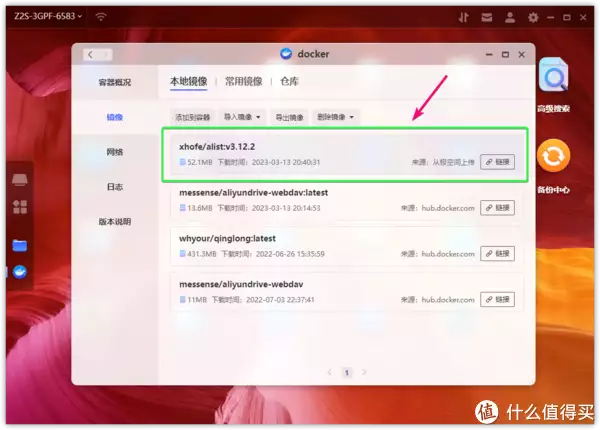The height and width of the screenshot is (430, 600).
Task: Click 链接 button for messense/aliyundrive-webdav:latest
Action: [x=497, y=208]
